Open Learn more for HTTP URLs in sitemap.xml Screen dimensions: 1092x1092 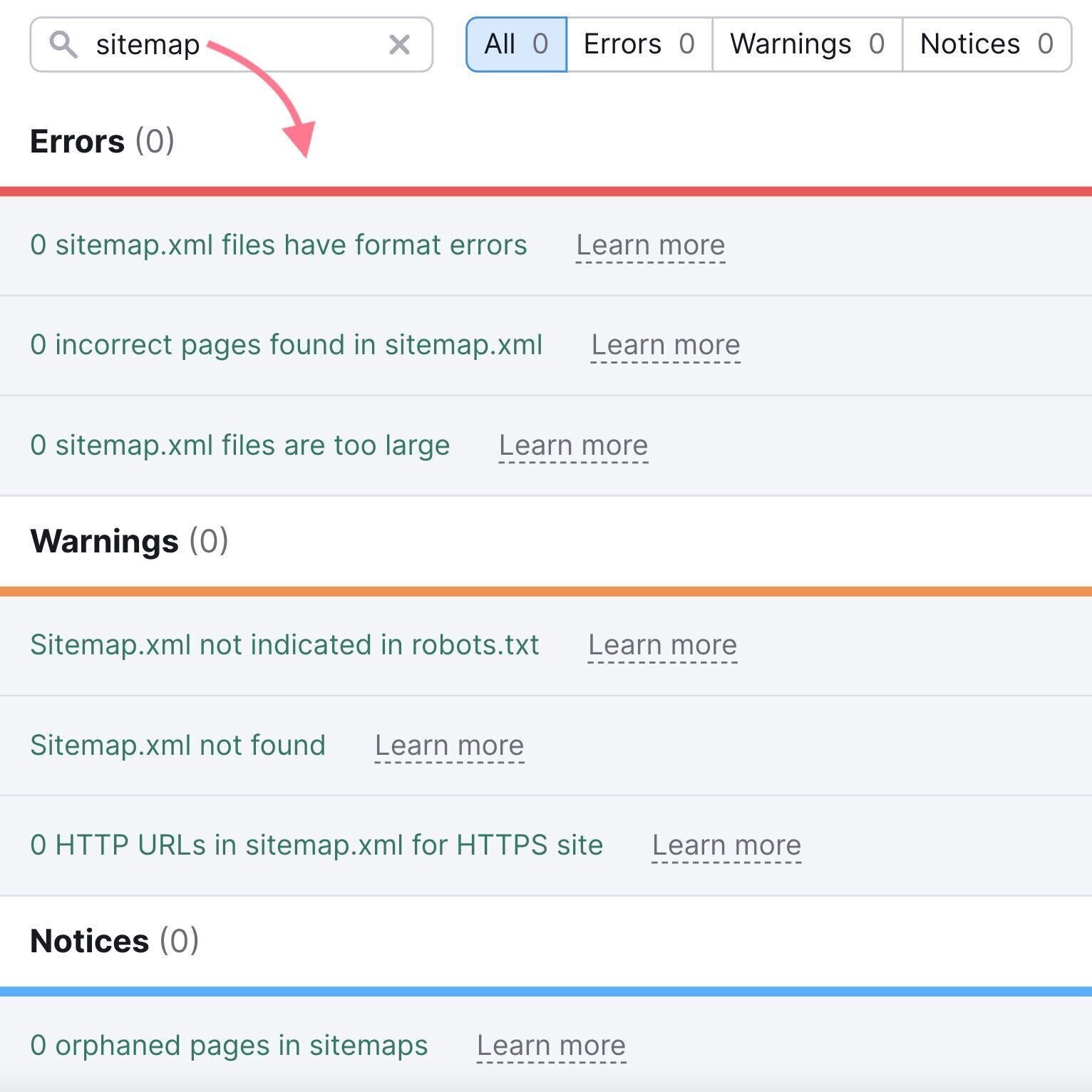pos(727,844)
